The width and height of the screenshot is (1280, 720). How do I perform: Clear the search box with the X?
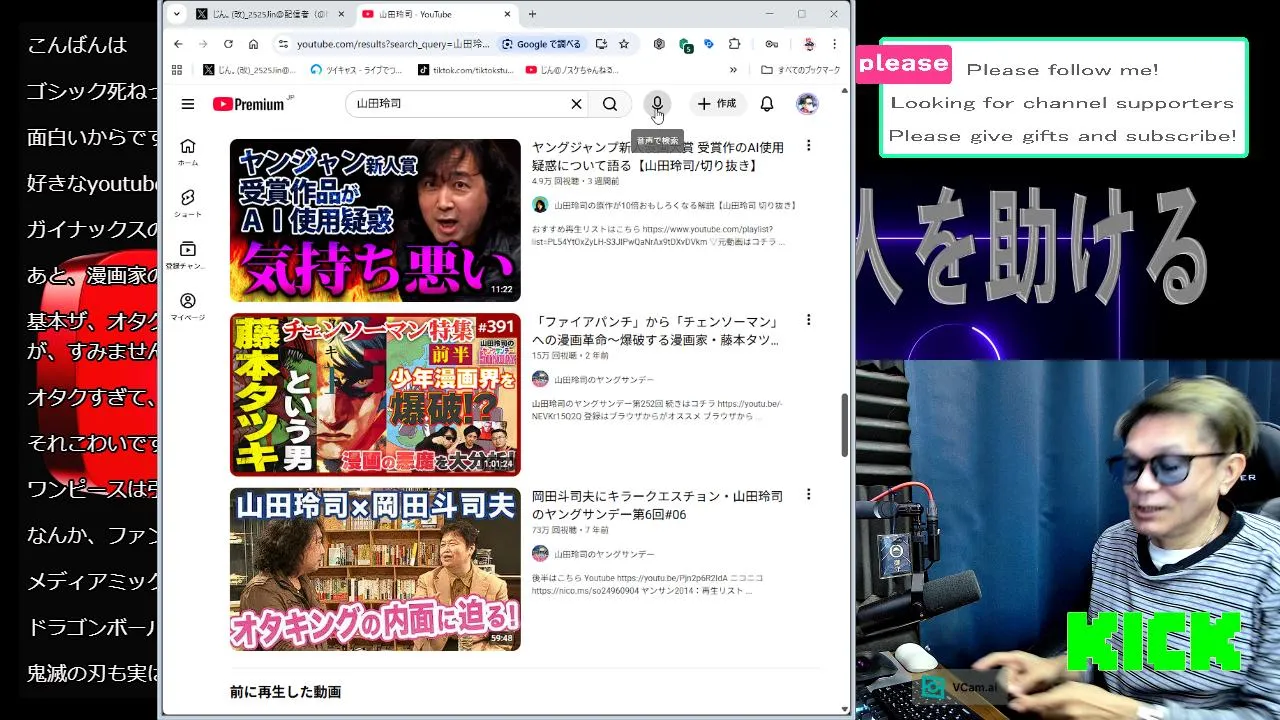[x=576, y=104]
